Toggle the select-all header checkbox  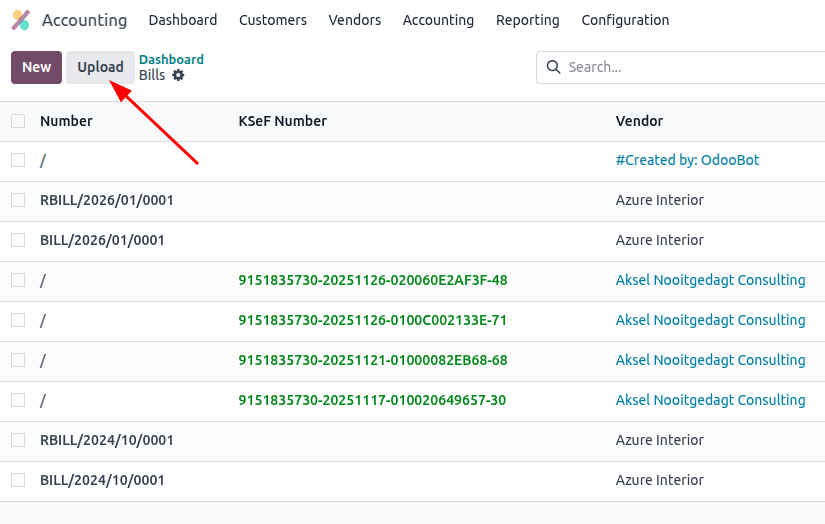click(x=18, y=121)
